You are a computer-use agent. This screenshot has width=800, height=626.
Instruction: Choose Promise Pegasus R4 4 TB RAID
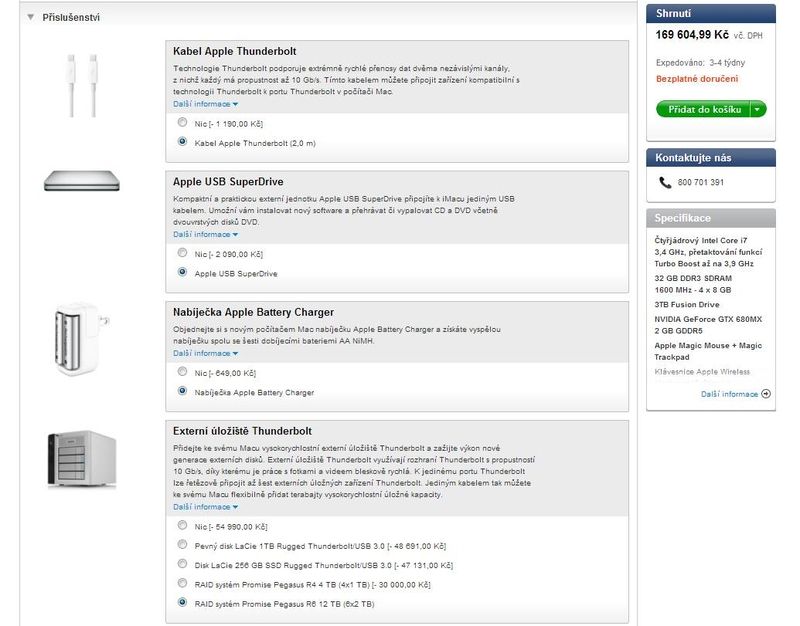182,584
